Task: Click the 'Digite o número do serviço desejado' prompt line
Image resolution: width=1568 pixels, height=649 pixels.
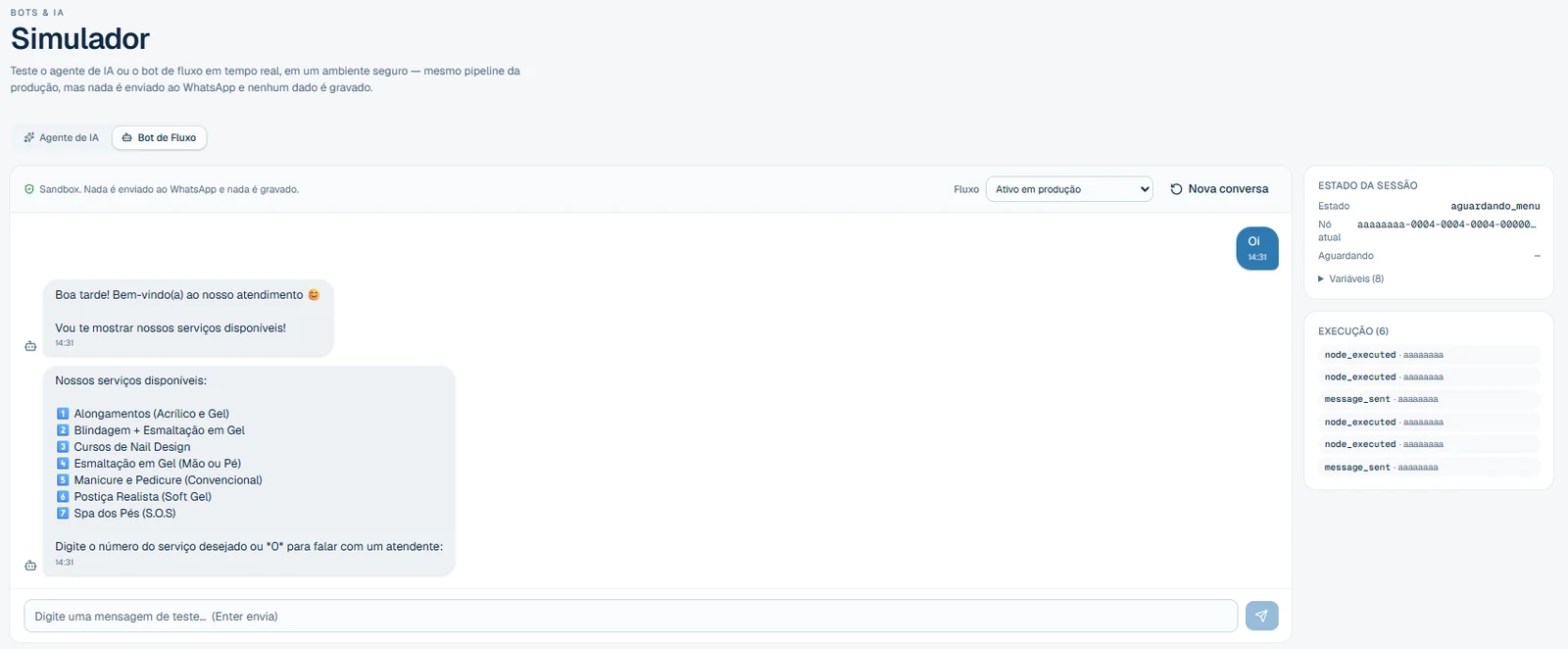Action: pyautogui.click(x=249, y=547)
